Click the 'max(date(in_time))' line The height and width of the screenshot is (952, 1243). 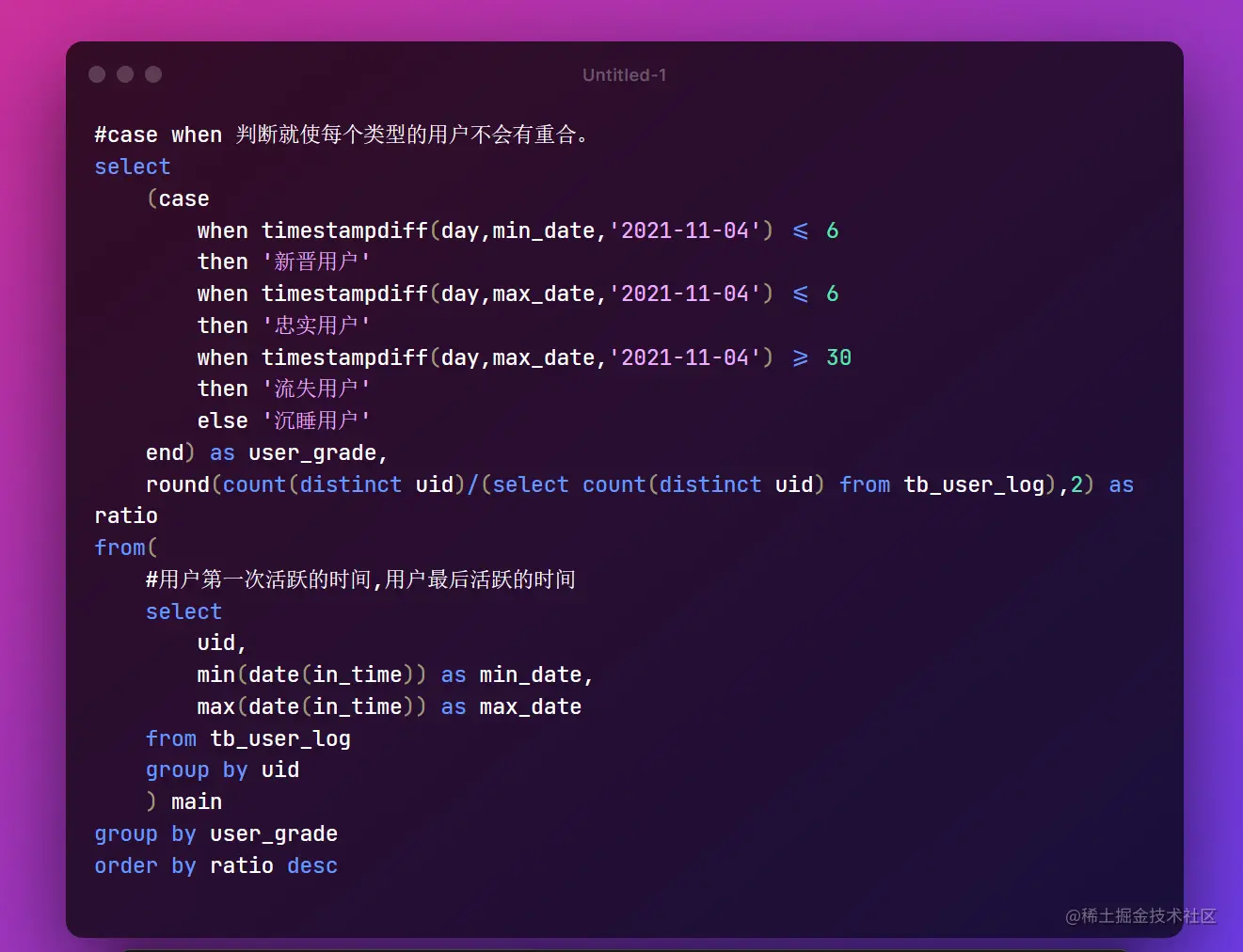tap(389, 706)
